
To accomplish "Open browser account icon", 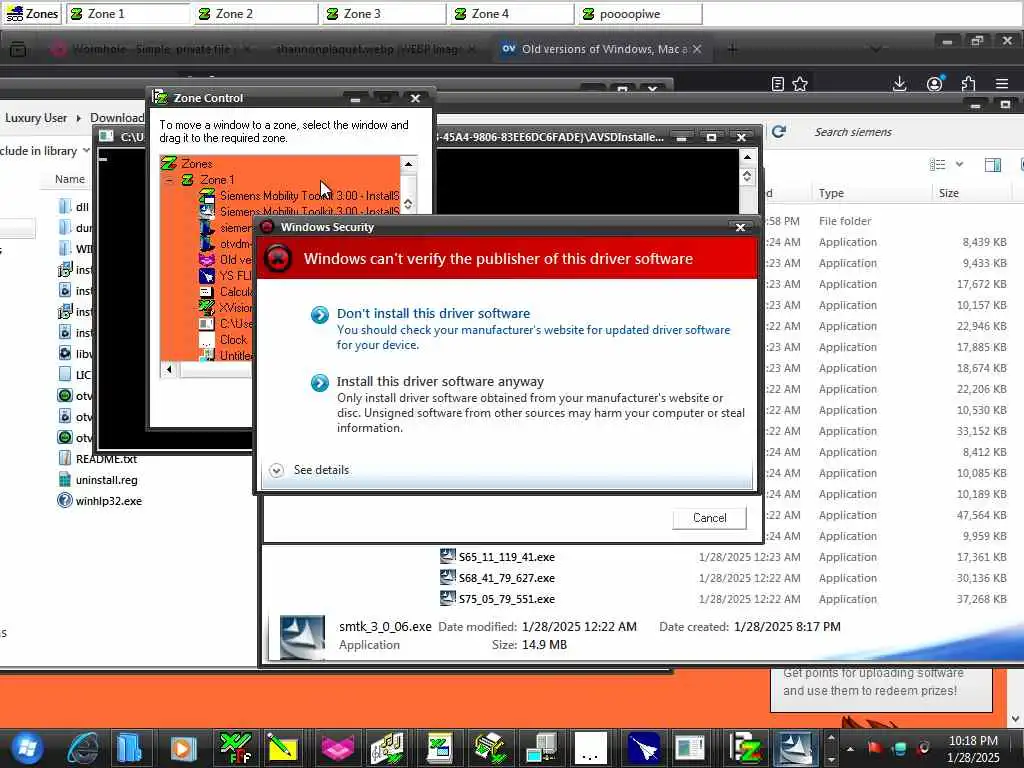I will tap(935, 84).
